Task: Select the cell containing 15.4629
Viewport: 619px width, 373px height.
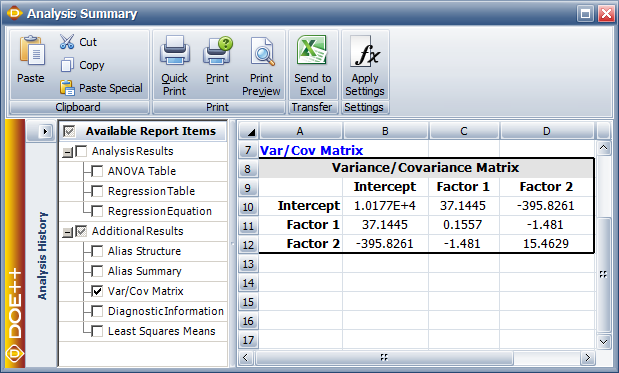Action: pos(546,244)
